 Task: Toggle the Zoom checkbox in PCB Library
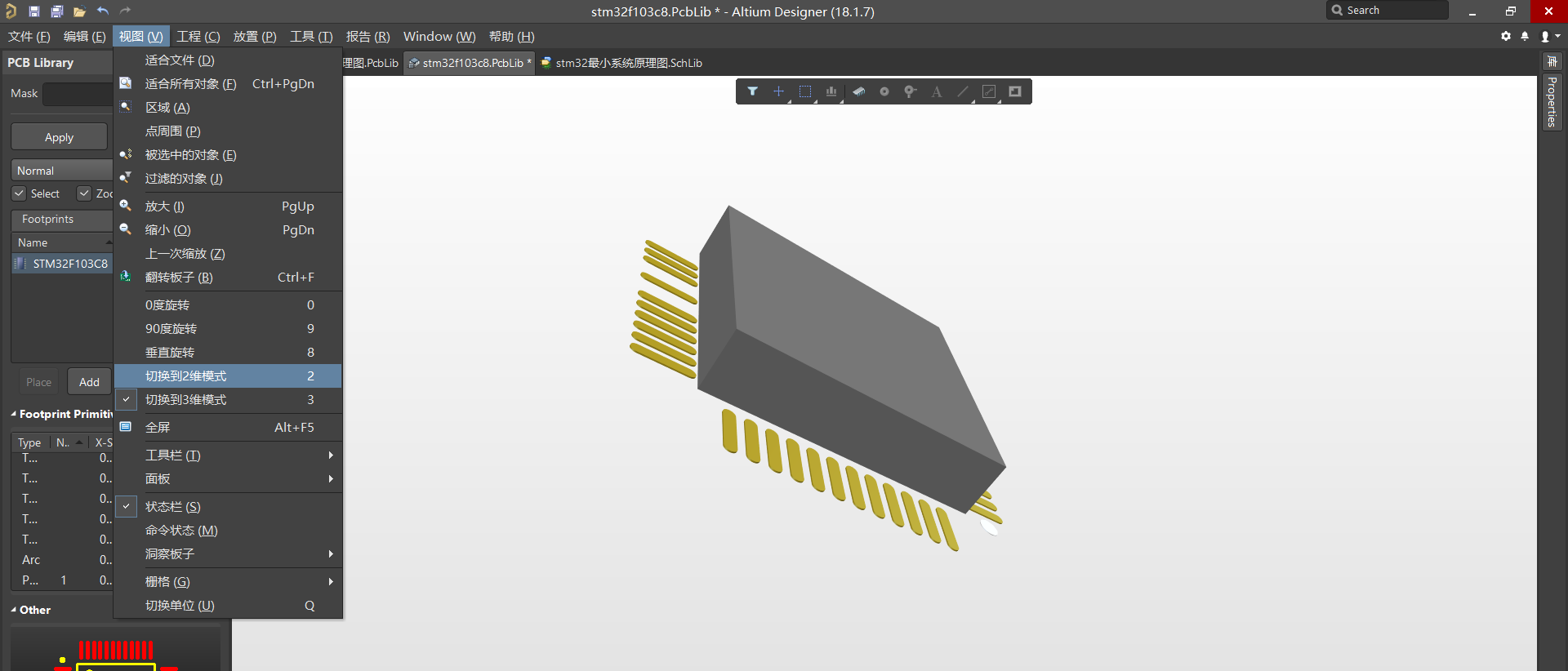pyautogui.click(x=84, y=193)
